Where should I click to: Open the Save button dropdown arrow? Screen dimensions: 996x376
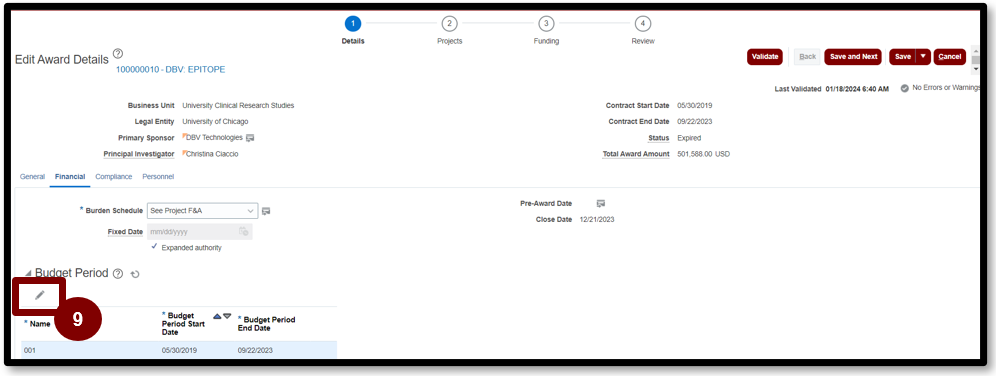tap(923, 57)
